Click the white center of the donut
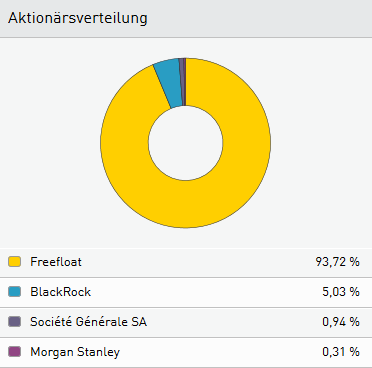Screen dimensions: 372x368 [185, 143]
